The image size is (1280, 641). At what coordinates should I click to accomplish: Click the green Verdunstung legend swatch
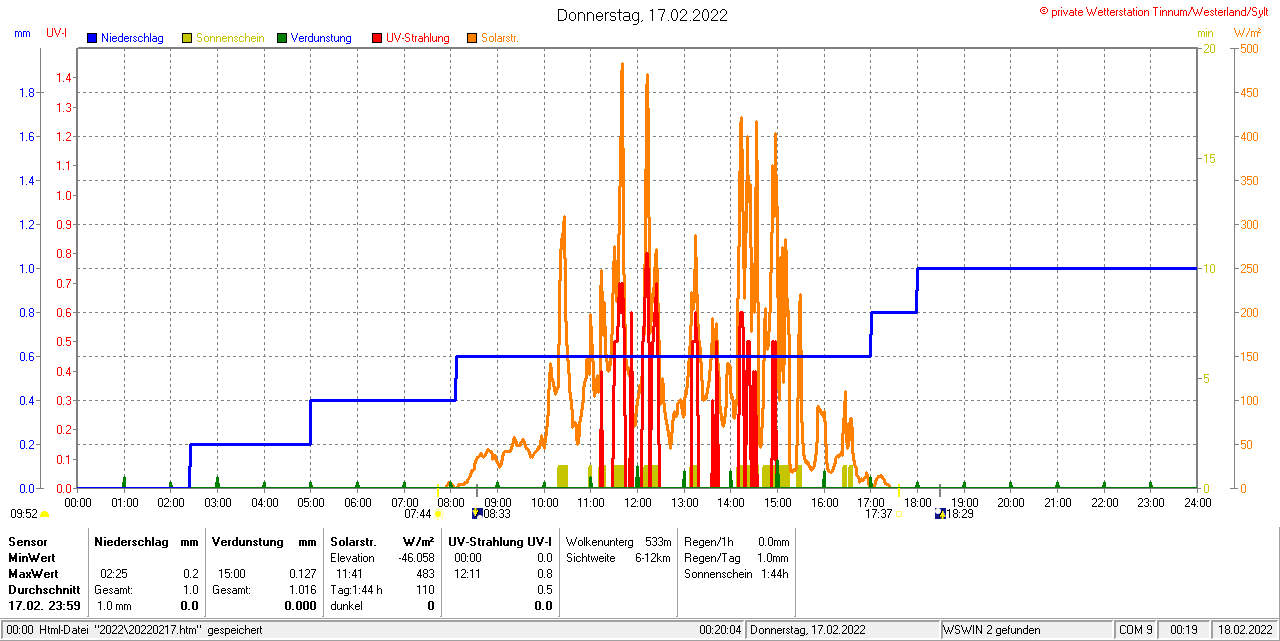point(282,38)
